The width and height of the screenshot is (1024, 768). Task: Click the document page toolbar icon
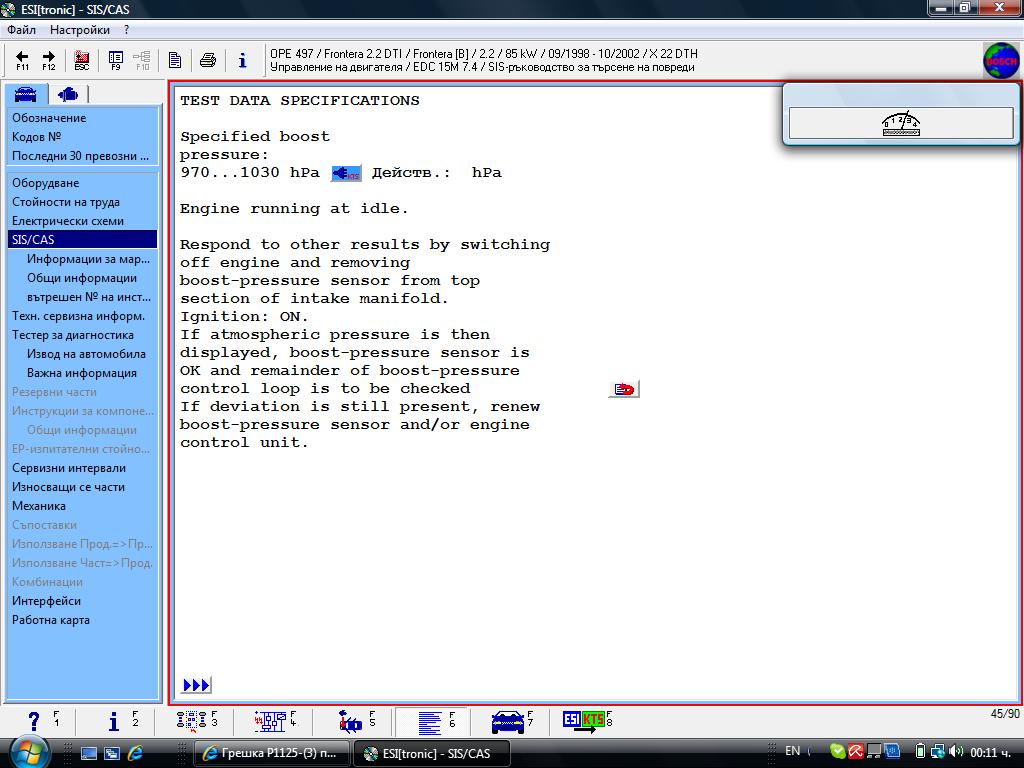175,60
